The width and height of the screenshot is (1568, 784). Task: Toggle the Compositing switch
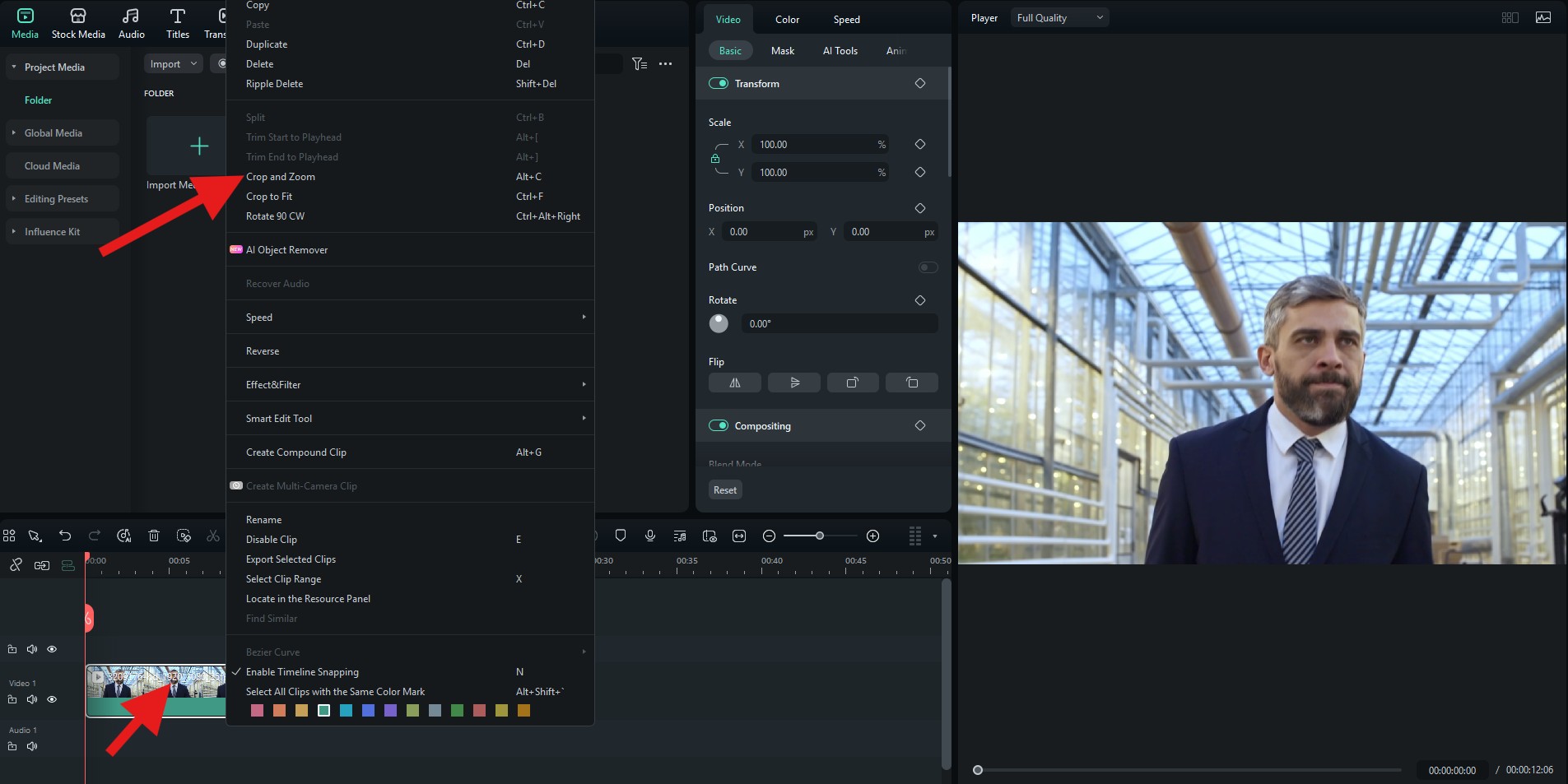pyautogui.click(x=719, y=425)
